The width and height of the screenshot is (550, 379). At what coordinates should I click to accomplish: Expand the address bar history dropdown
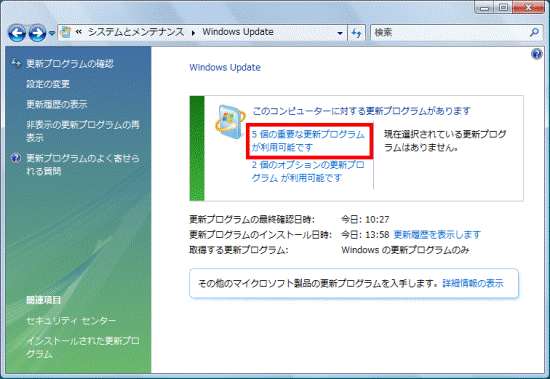coord(340,33)
